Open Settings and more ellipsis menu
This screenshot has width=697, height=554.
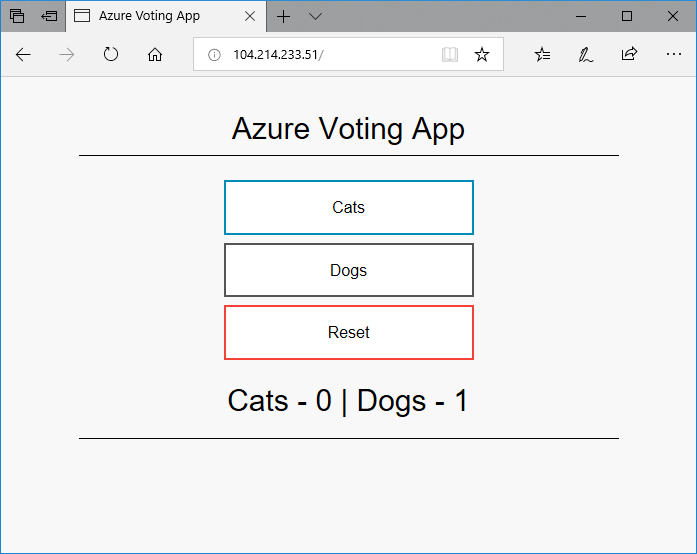pyautogui.click(x=673, y=54)
